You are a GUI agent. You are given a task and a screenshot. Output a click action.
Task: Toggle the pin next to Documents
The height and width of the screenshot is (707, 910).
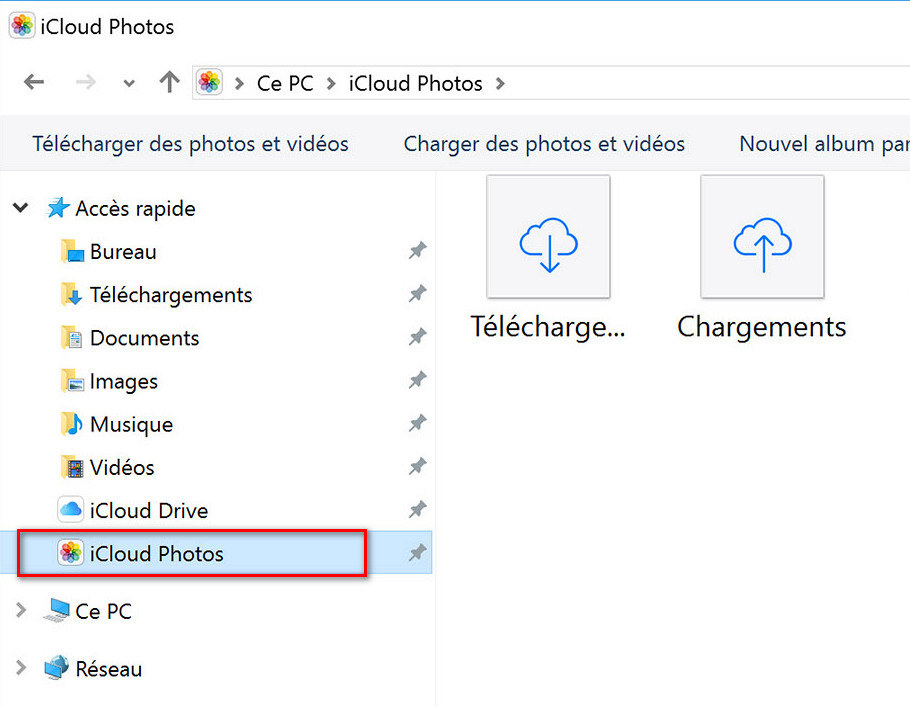[x=417, y=338]
